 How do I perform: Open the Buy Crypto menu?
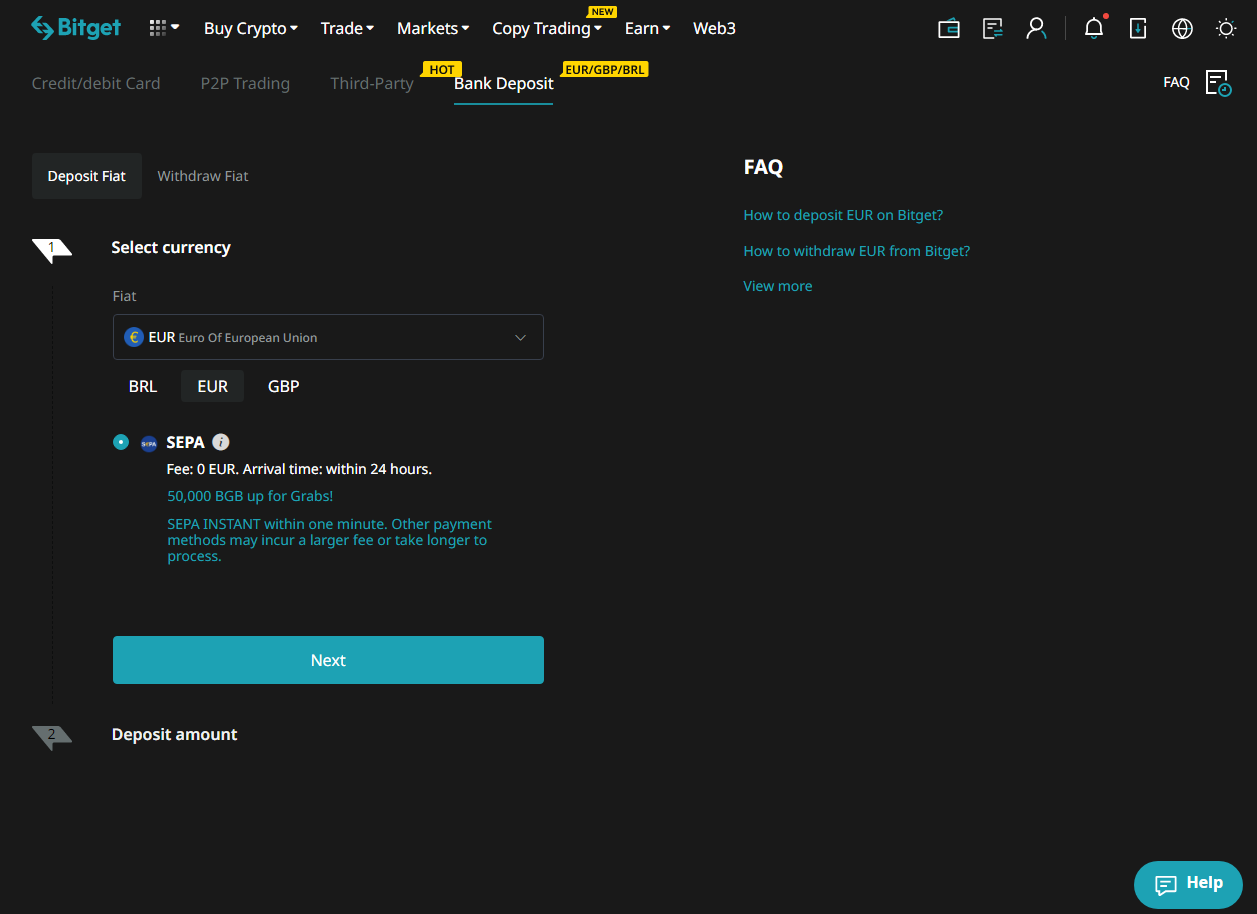(251, 28)
